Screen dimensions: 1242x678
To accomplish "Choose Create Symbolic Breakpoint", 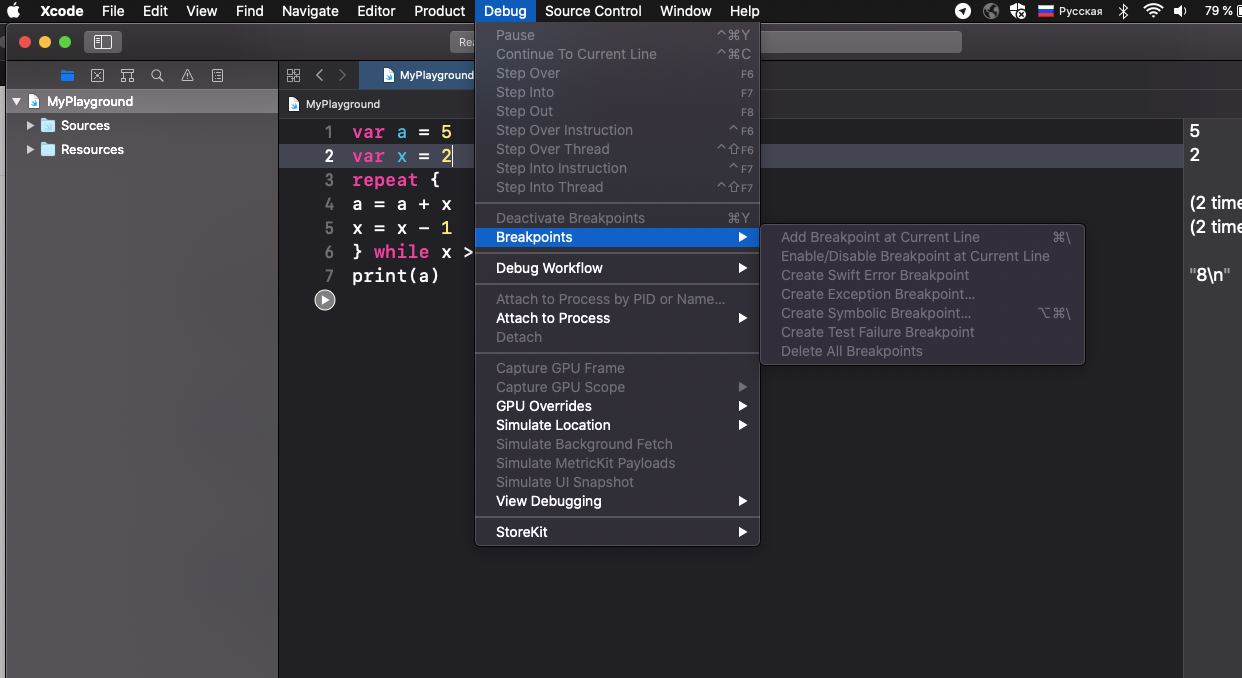I will pos(922,313).
